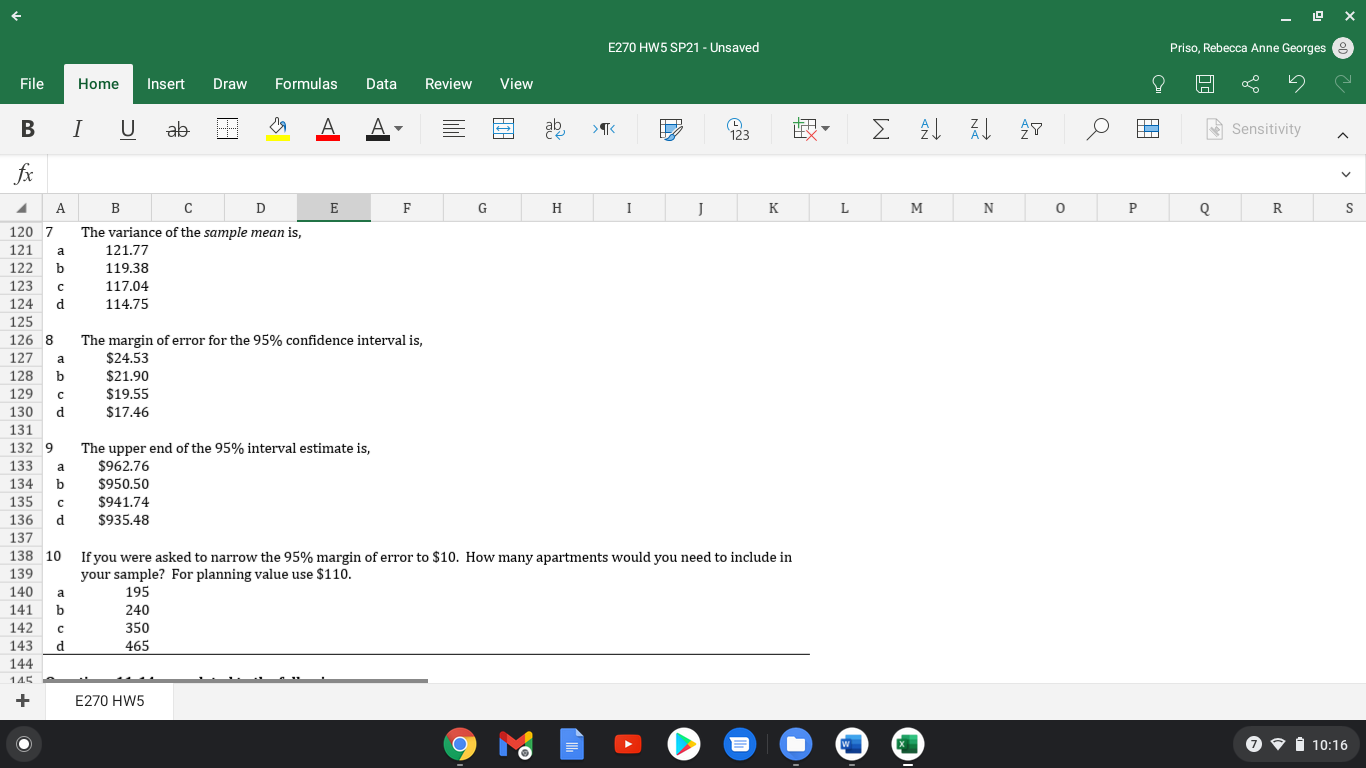This screenshot has width=1366, height=768.
Task: Click the Redo icon
Action: [1341, 85]
